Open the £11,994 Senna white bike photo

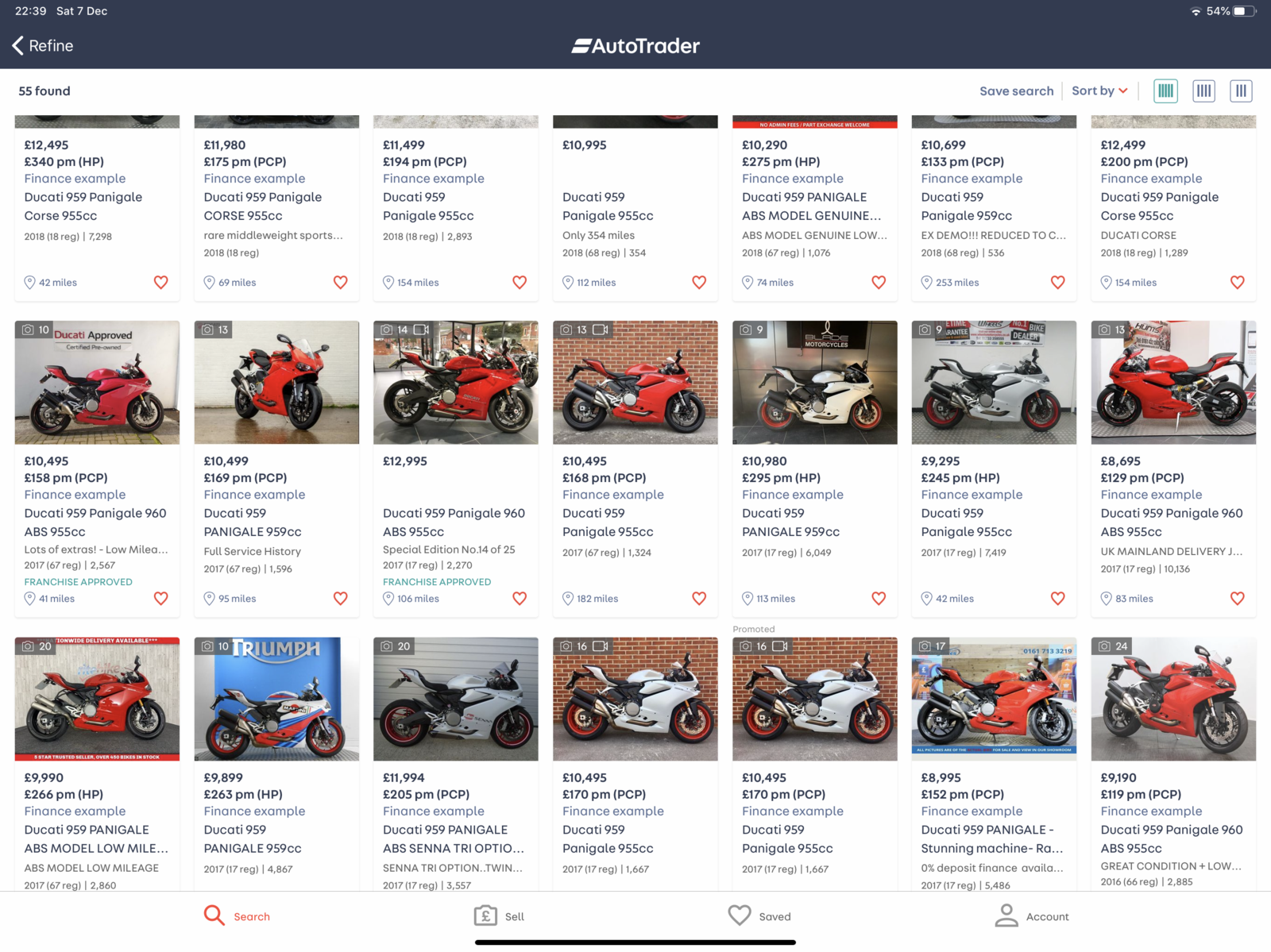[x=456, y=699]
